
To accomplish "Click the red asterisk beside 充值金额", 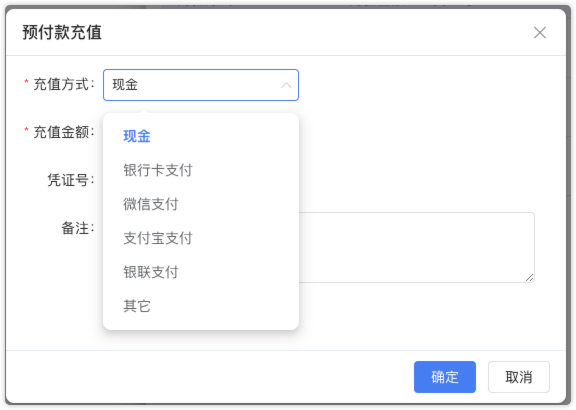I will (26, 129).
